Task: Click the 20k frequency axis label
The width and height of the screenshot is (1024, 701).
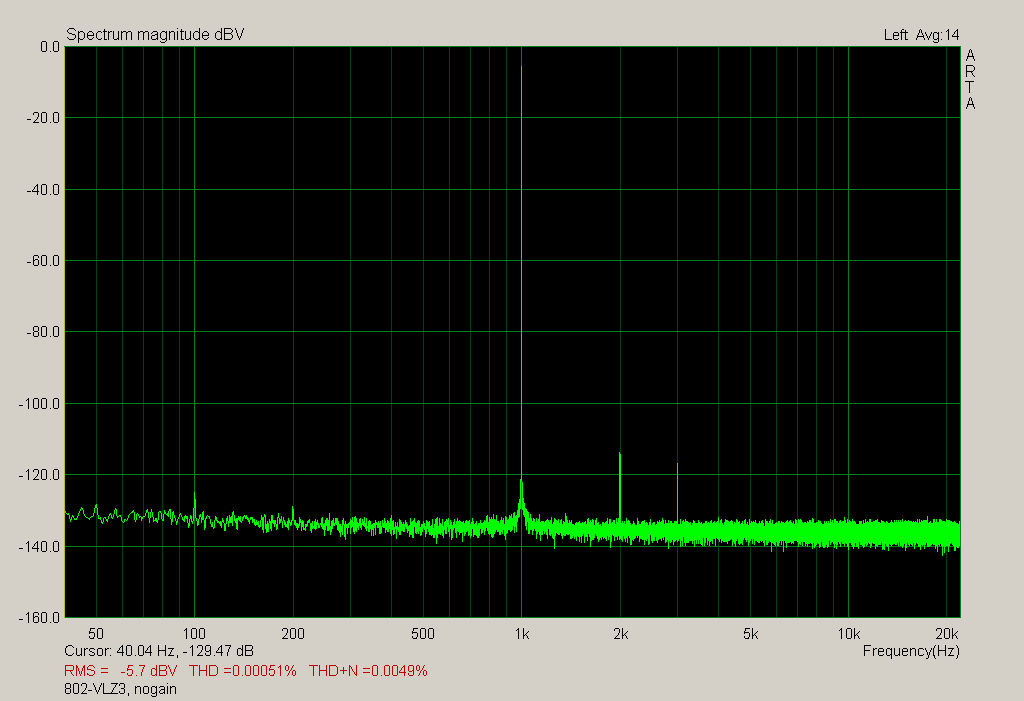Action: (946, 634)
